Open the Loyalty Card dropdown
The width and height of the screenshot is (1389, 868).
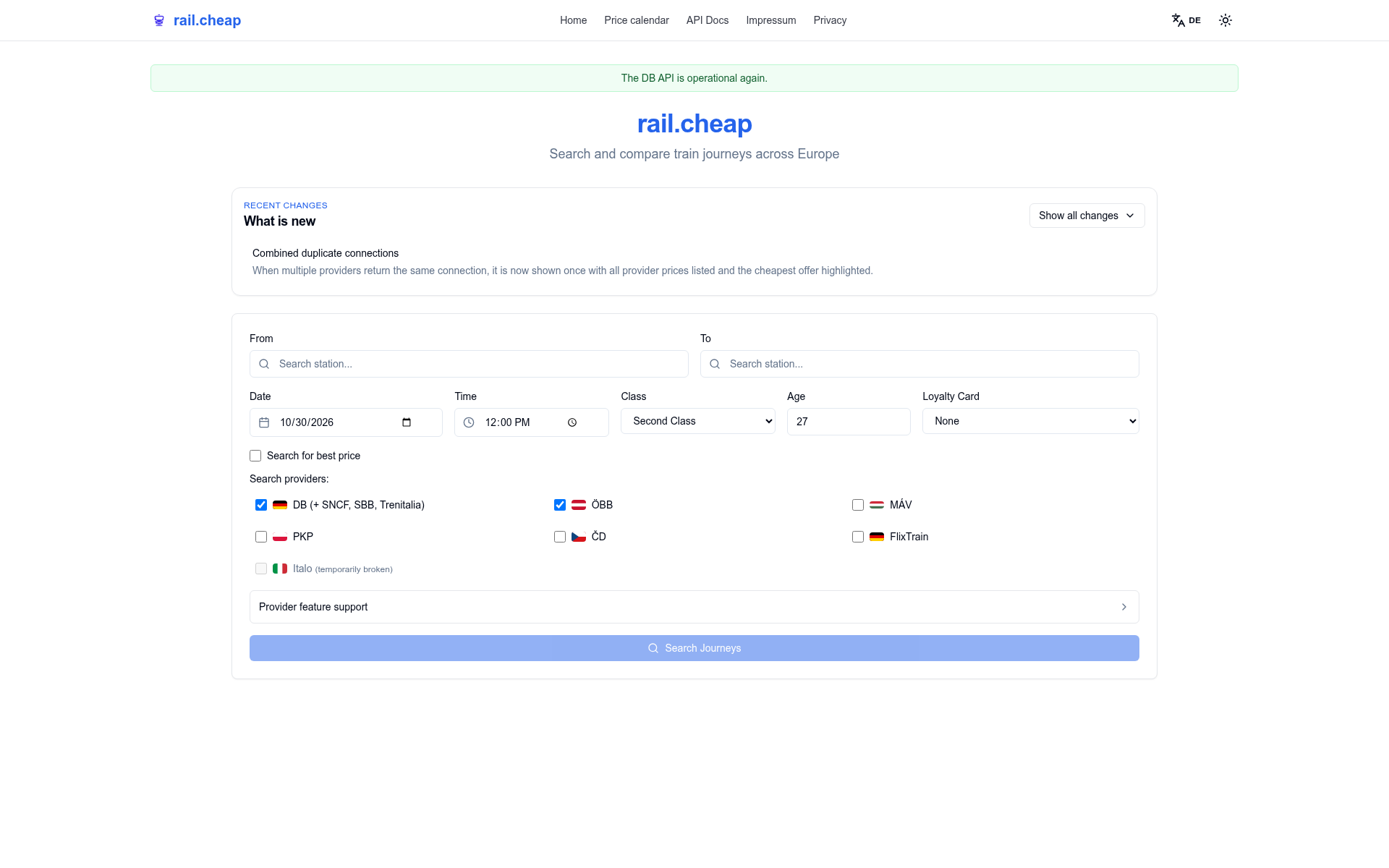1031,421
